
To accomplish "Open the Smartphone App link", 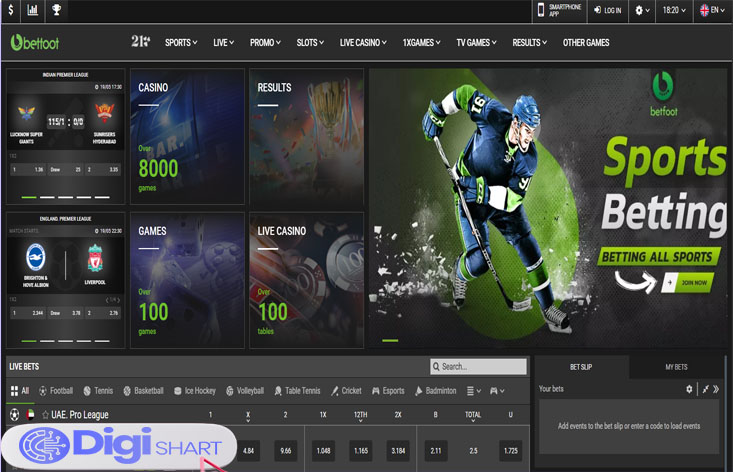I will pyautogui.click(x=559, y=10).
